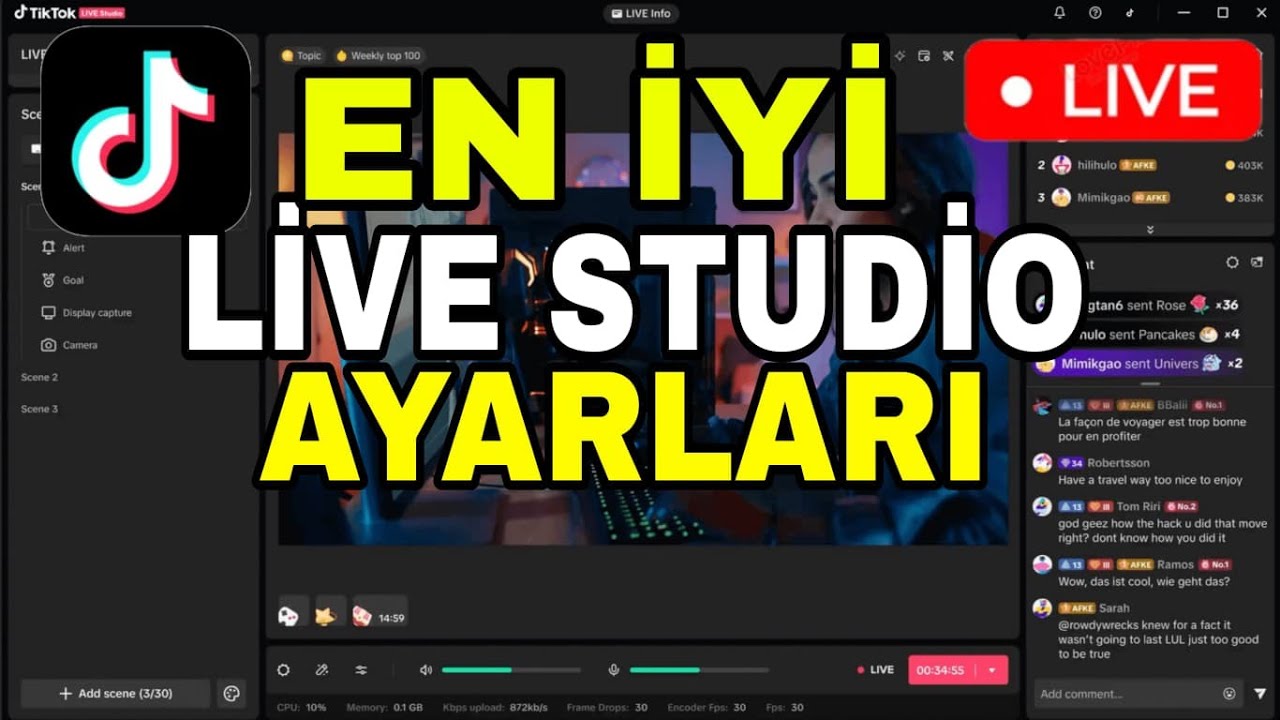Viewport: 1280px width, 720px height.
Task: Click the sparkle effects icon above preview
Action: tap(900, 56)
